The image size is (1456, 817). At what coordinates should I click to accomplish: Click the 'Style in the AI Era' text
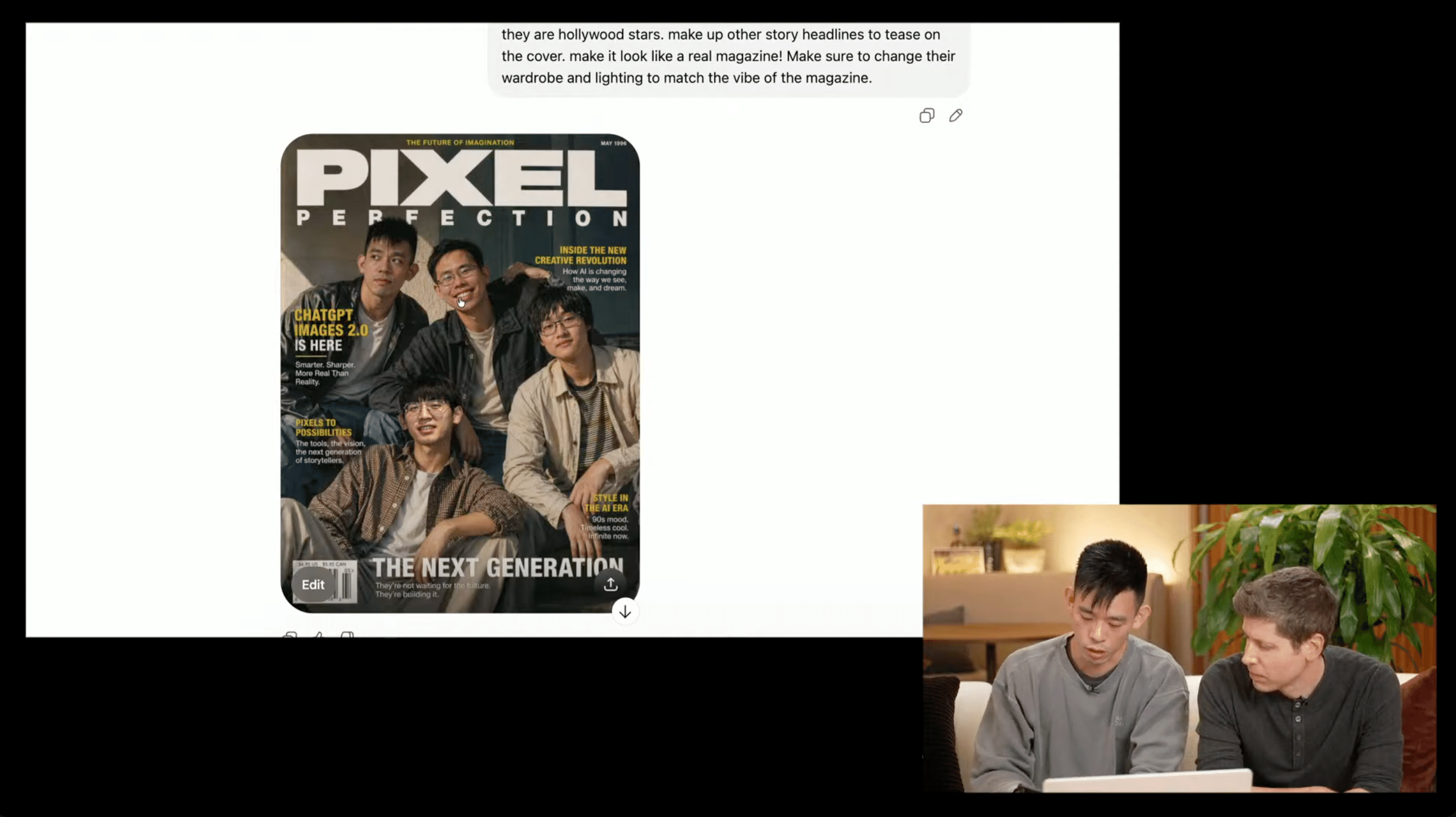tap(606, 503)
